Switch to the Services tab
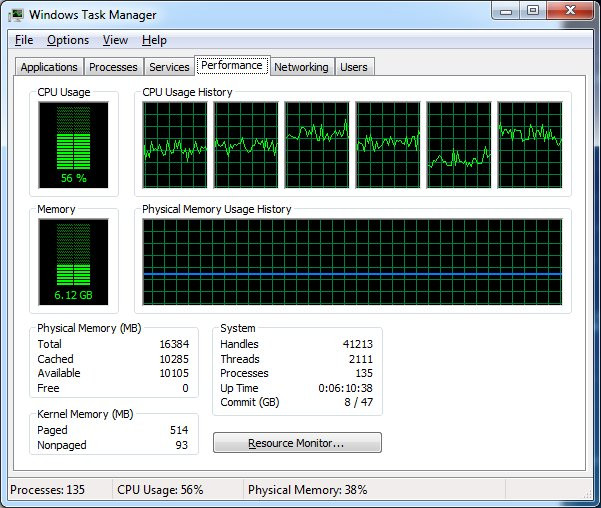The height and width of the screenshot is (508, 601). [x=169, y=67]
